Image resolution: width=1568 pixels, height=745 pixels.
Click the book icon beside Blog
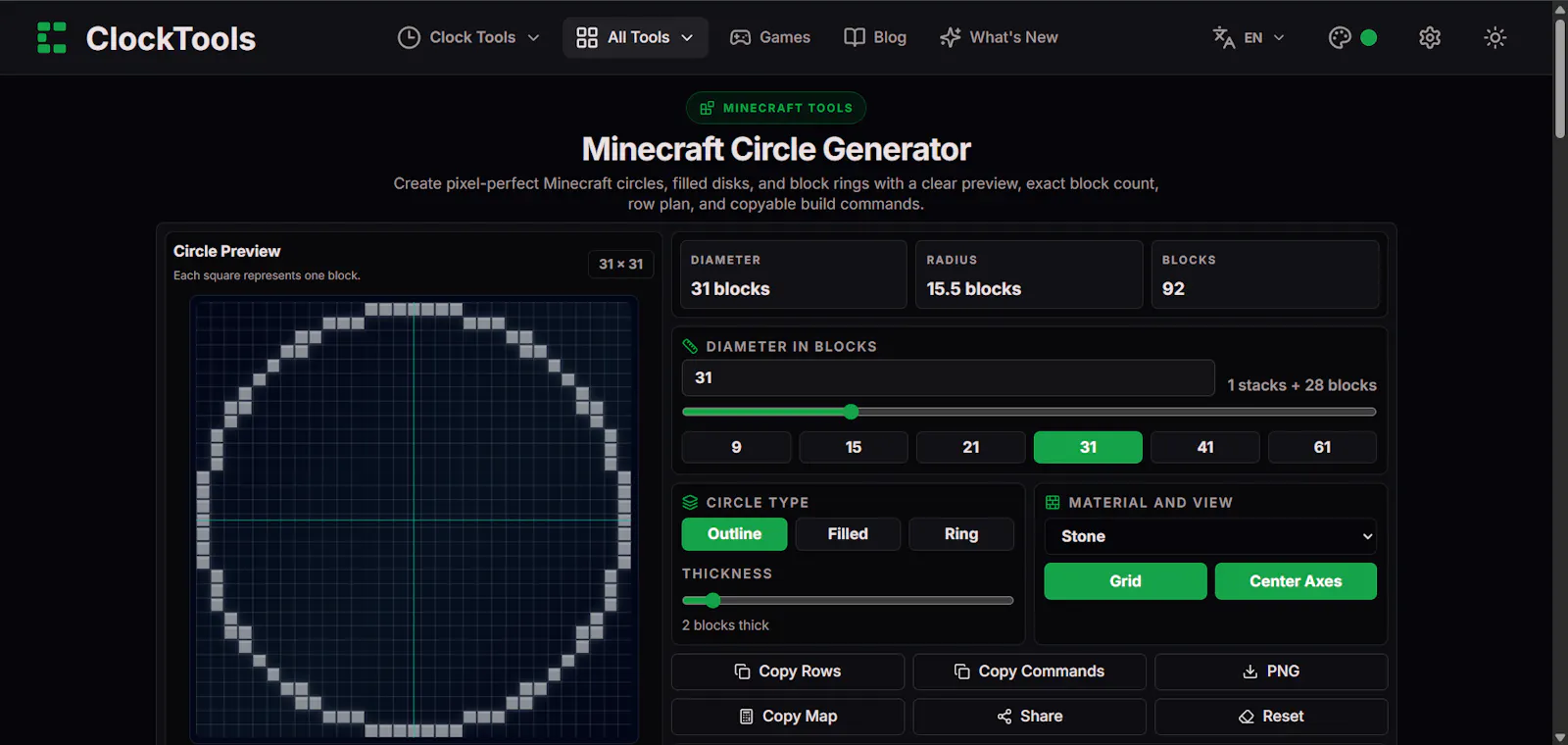click(x=855, y=37)
